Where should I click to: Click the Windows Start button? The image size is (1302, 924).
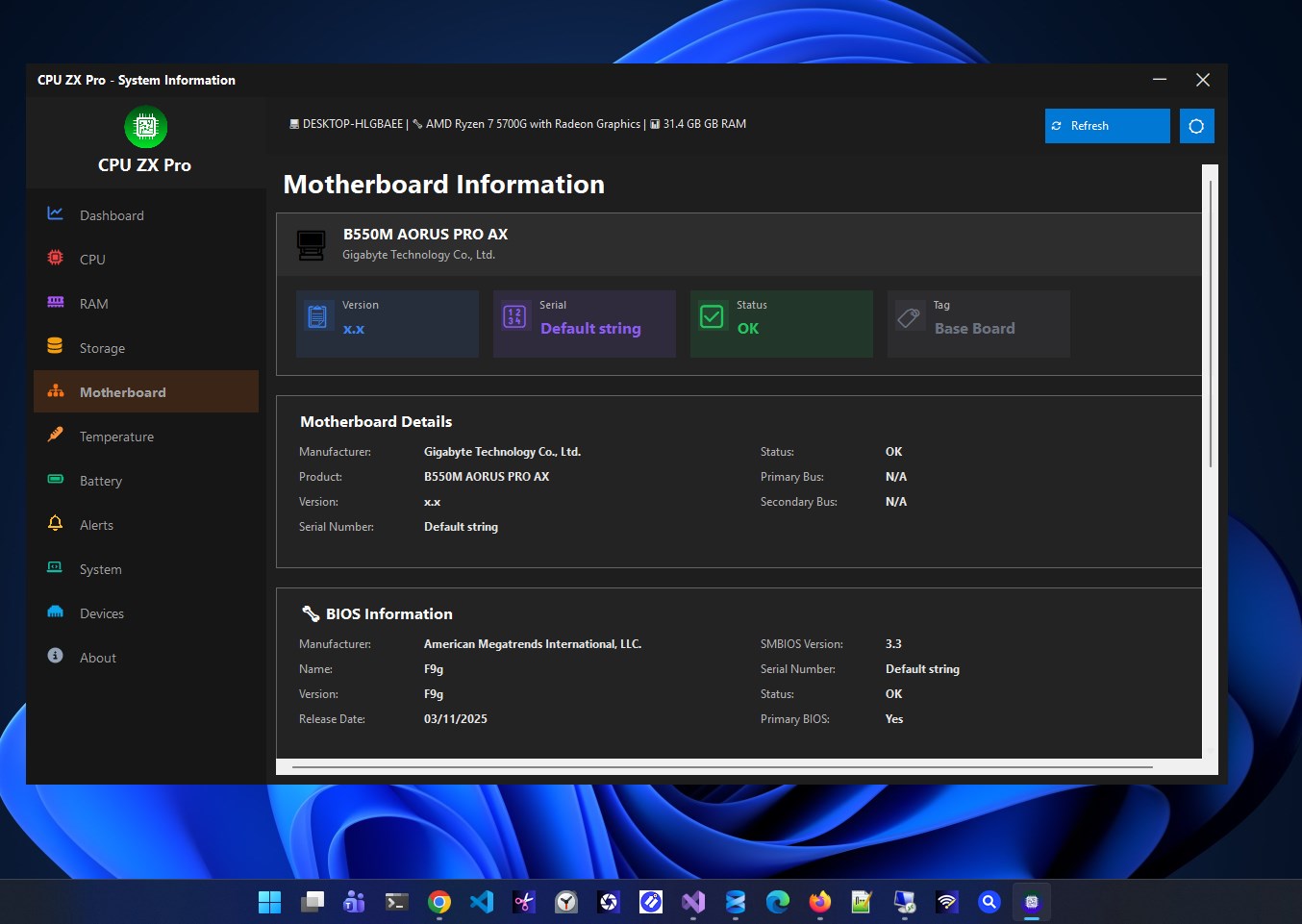point(270,902)
